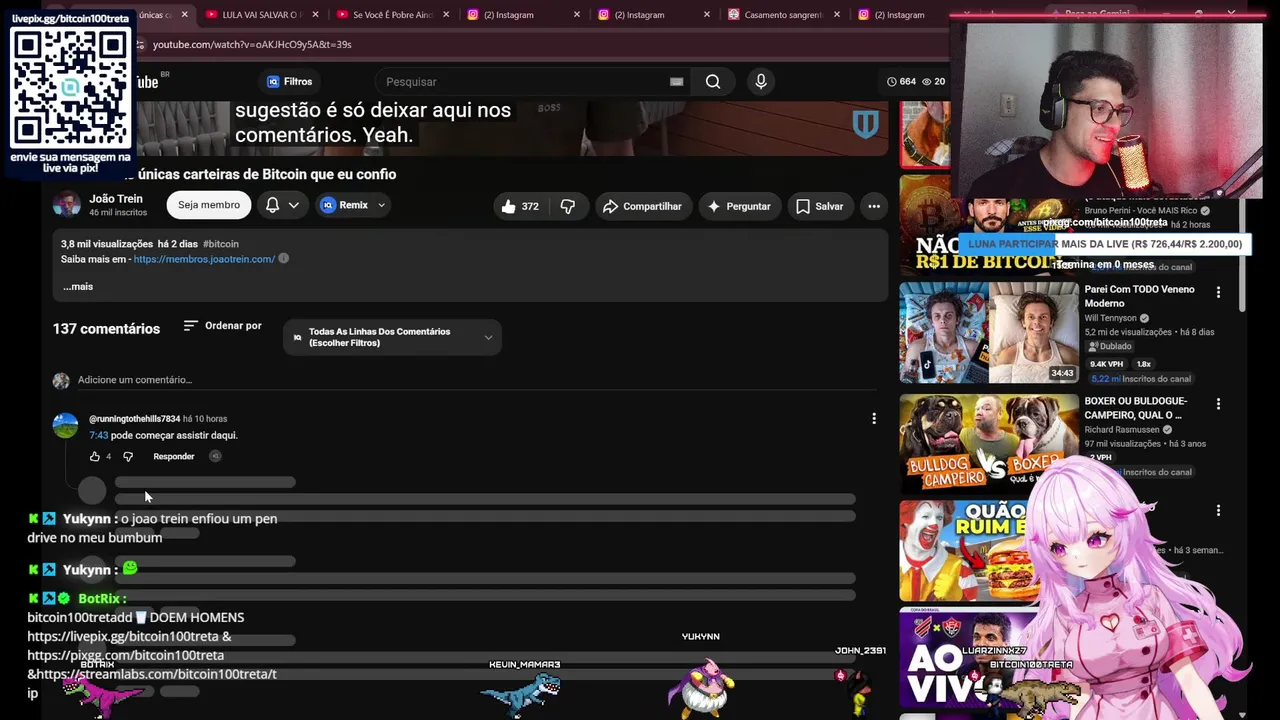Click the notification bell for João Trein
This screenshot has width=1280, height=720.
[272, 205]
